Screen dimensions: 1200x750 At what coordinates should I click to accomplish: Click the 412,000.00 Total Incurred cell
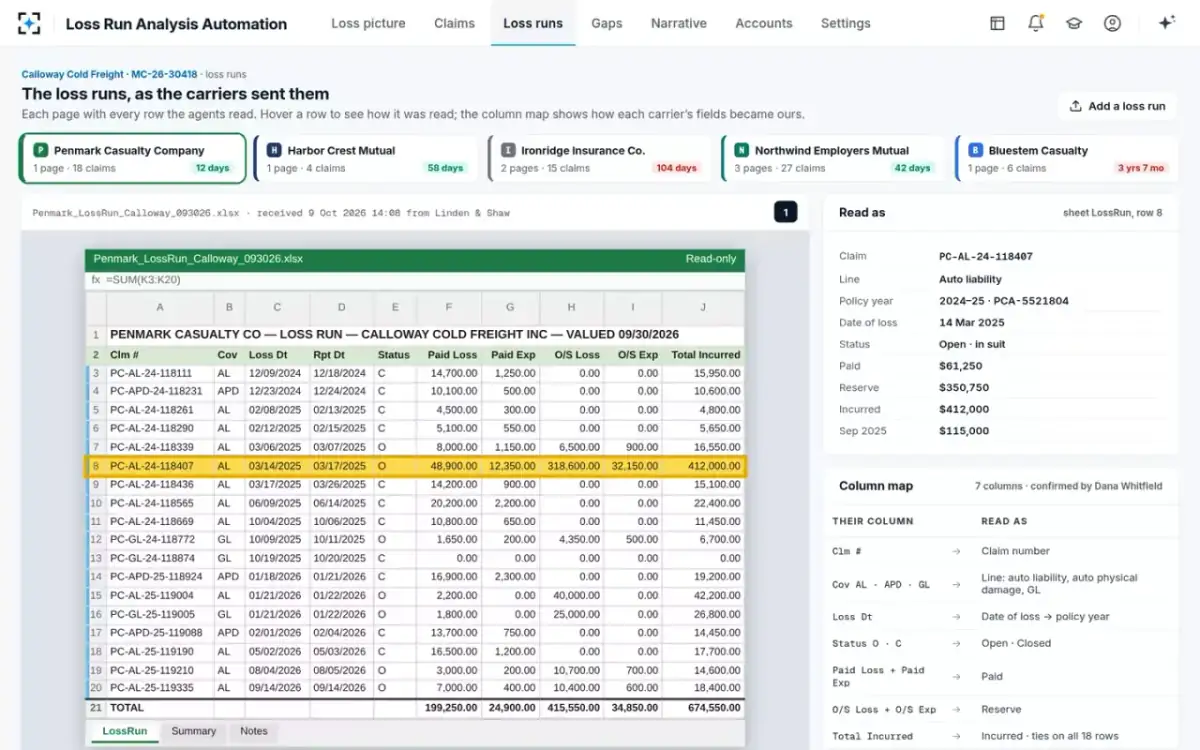pyautogui.click(x=704, y=466)
